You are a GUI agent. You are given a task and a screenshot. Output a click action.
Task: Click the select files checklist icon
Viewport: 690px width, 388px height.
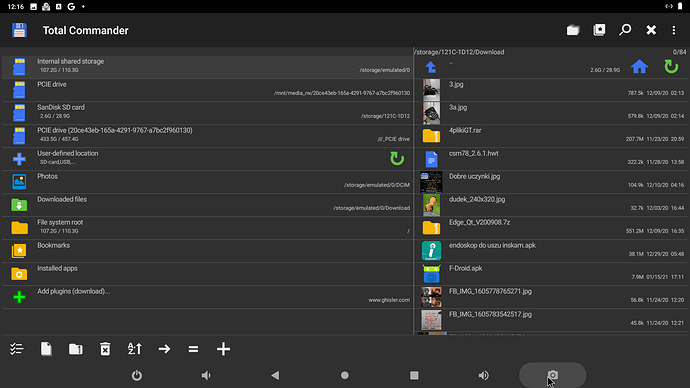click(x=17, y=349)
